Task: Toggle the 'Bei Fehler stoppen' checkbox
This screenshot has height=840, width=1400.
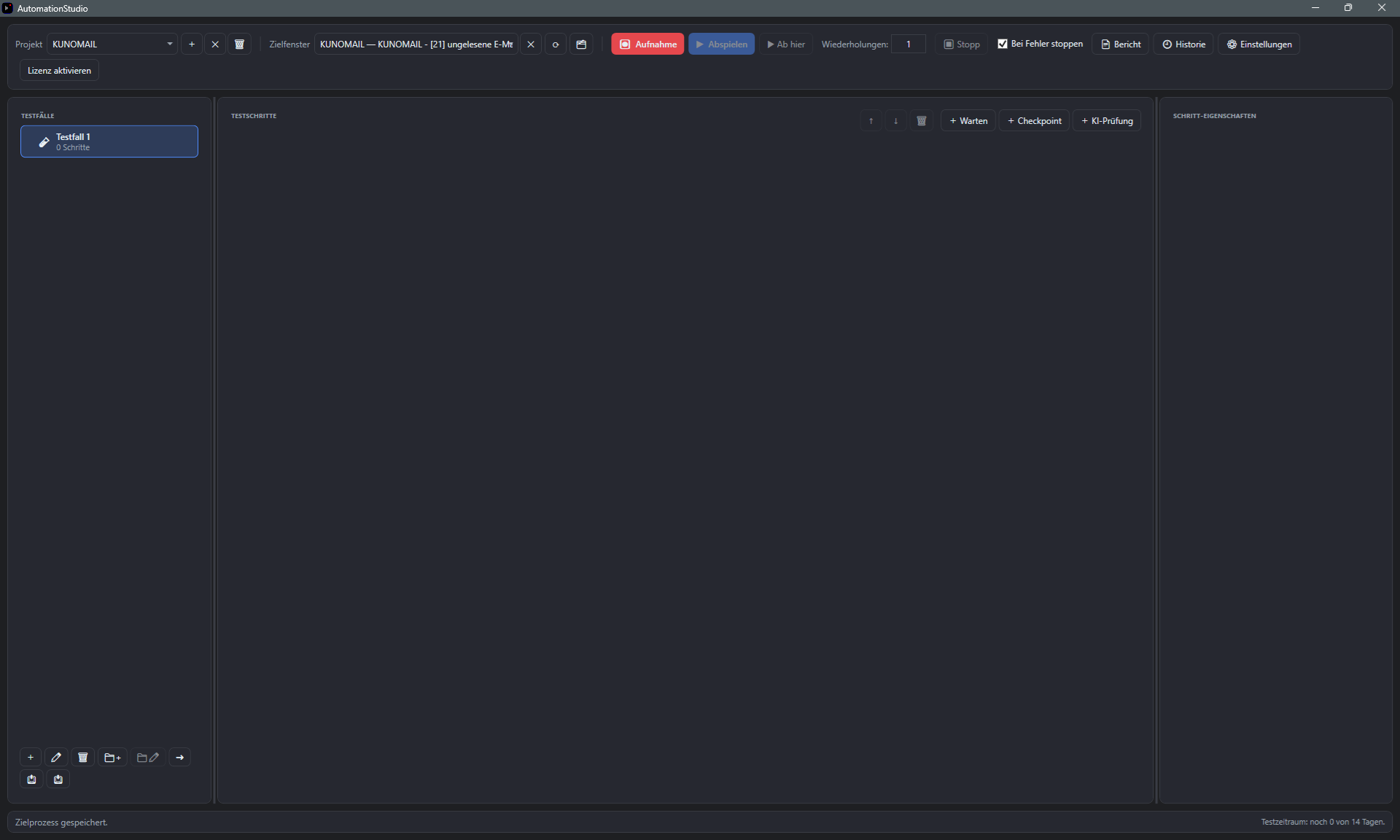Action: [1003, 44]
